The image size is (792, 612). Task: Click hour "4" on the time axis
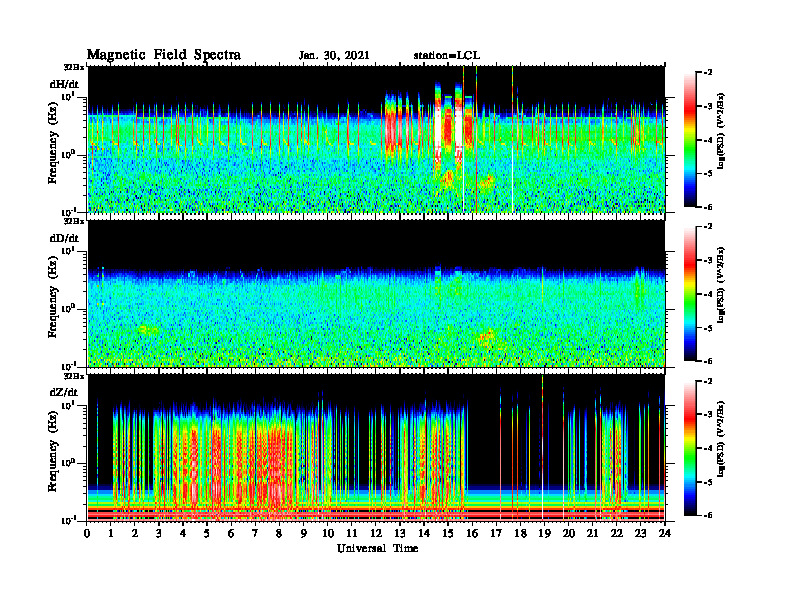(x=183, y=533)
